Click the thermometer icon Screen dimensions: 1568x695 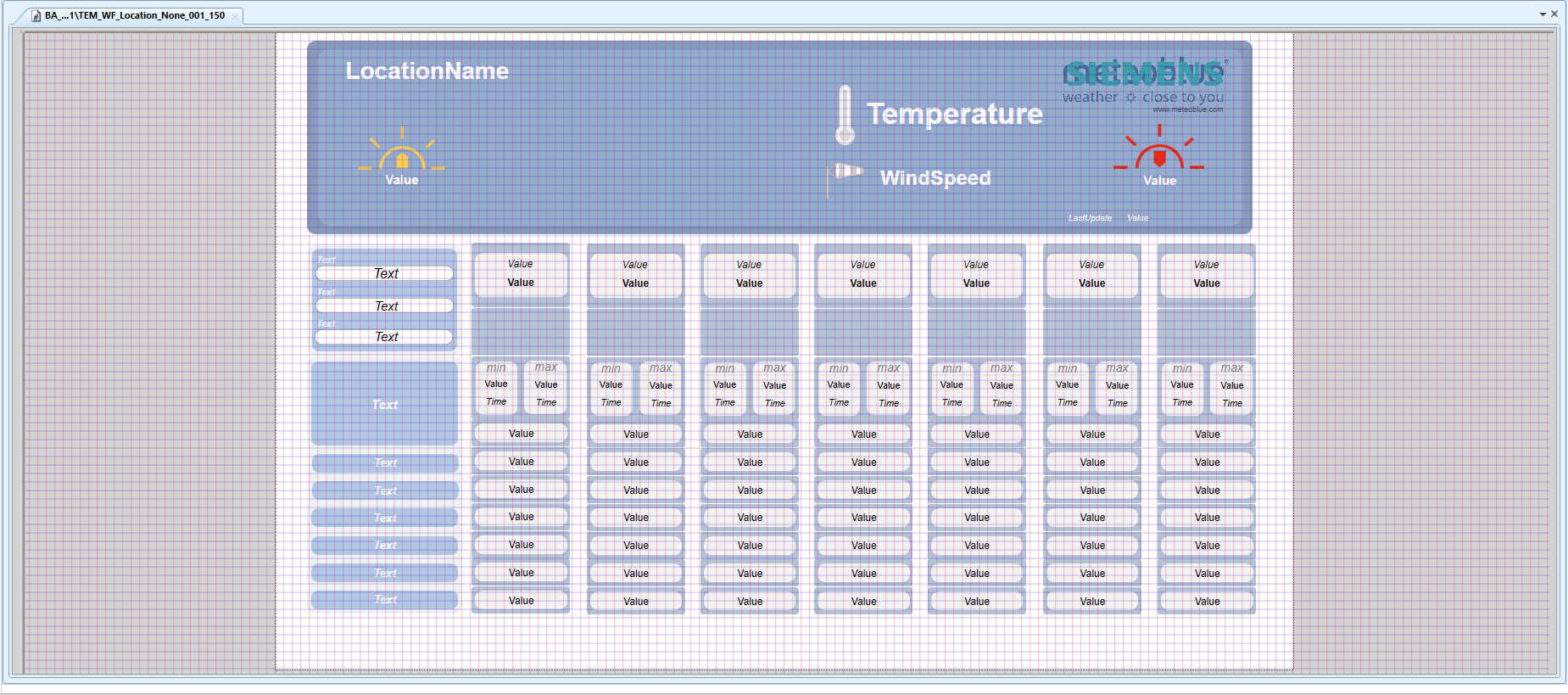pyautogui.click(x=844, y=115)
